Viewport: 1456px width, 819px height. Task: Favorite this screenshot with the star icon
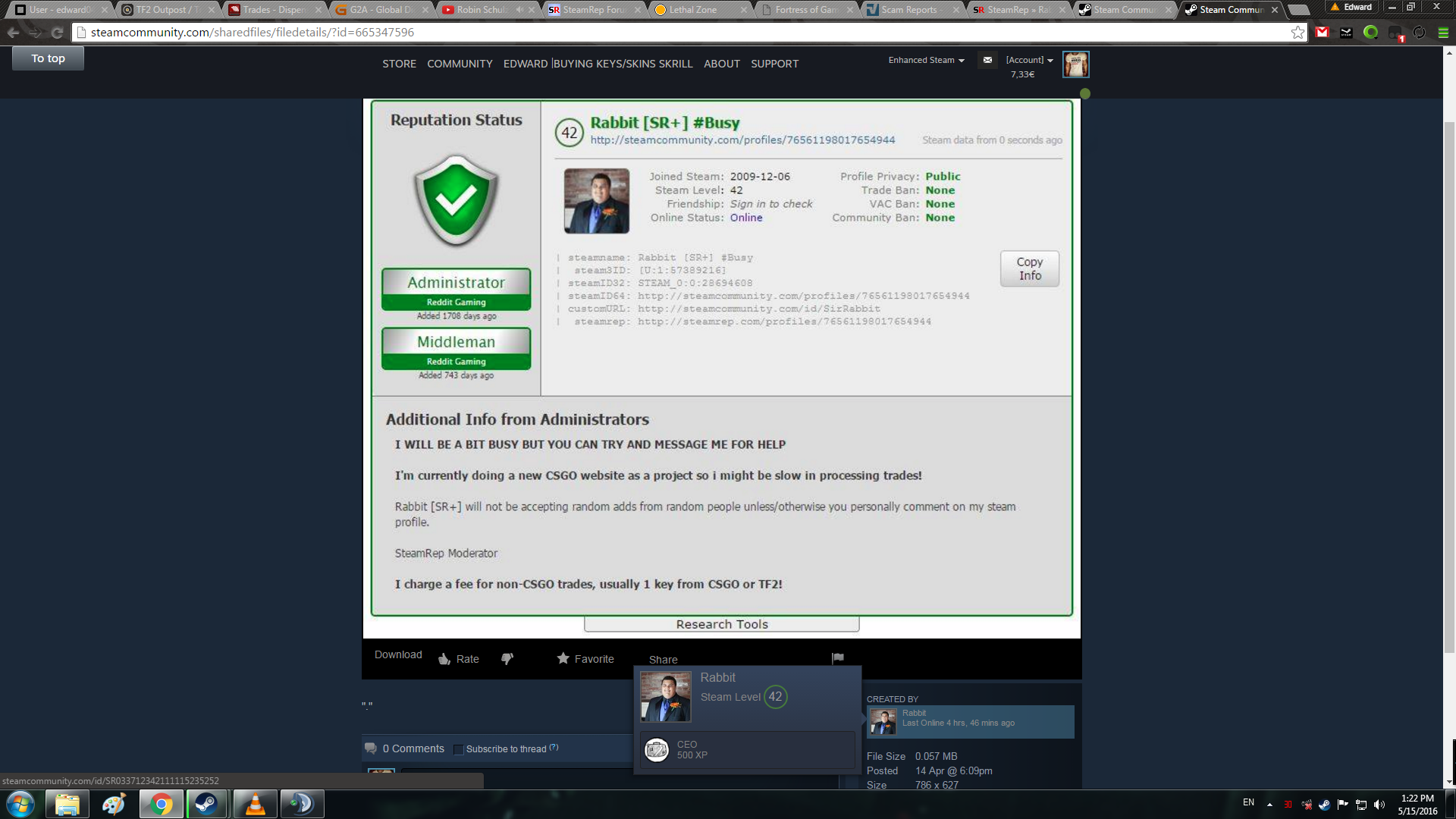(563, 658)
